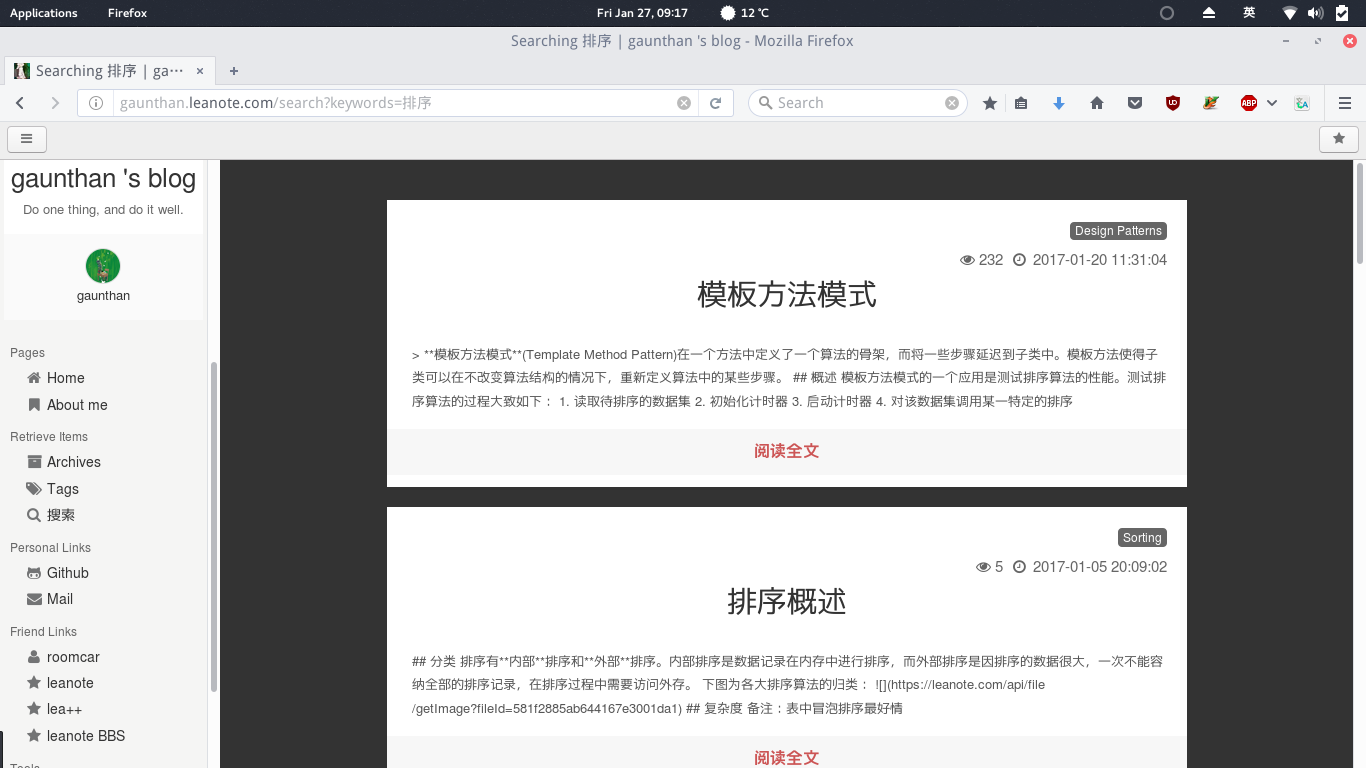Open the Archives link
Image resolution: width=1366 pixels, height=768 pixels.
[x=74, y=462]
